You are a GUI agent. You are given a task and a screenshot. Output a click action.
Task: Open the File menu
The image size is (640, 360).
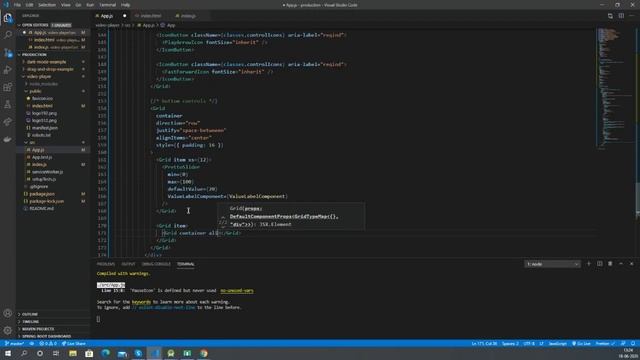[17, 5]
